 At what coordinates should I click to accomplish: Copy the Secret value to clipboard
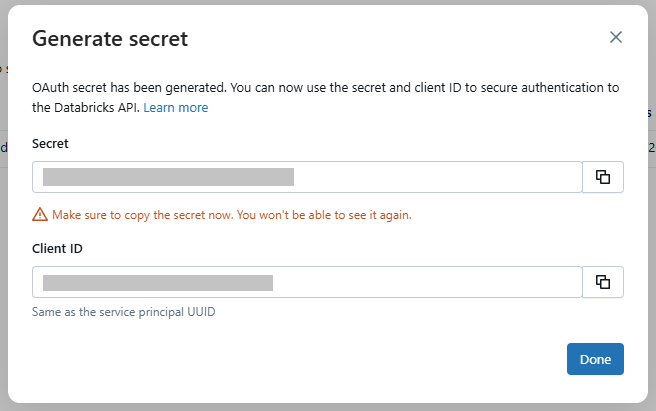(x=603, y=177)
